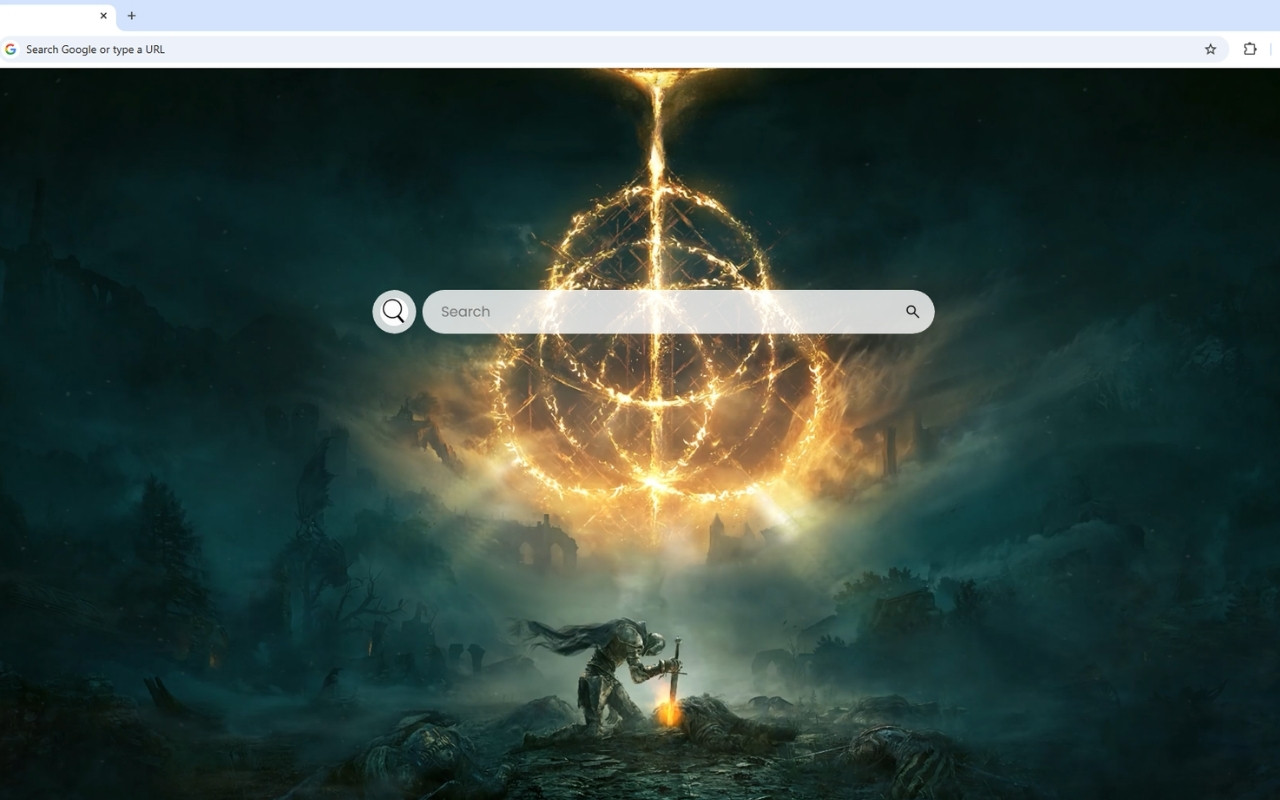Click the Search Google or type a URL field
The height and width of the screenshot is (800, 1280).
click(x=400, y=48)
